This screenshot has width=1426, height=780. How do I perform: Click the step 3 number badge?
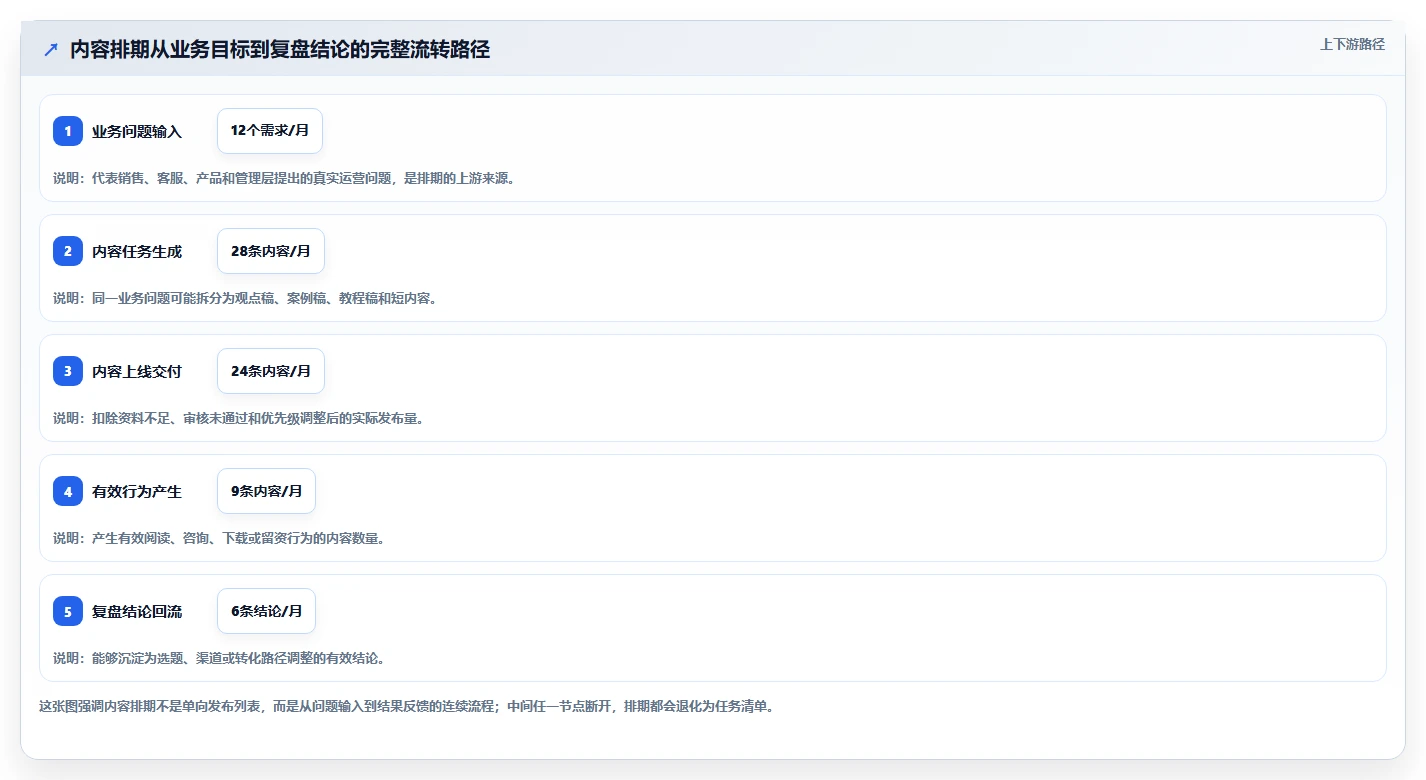(68, 371)
